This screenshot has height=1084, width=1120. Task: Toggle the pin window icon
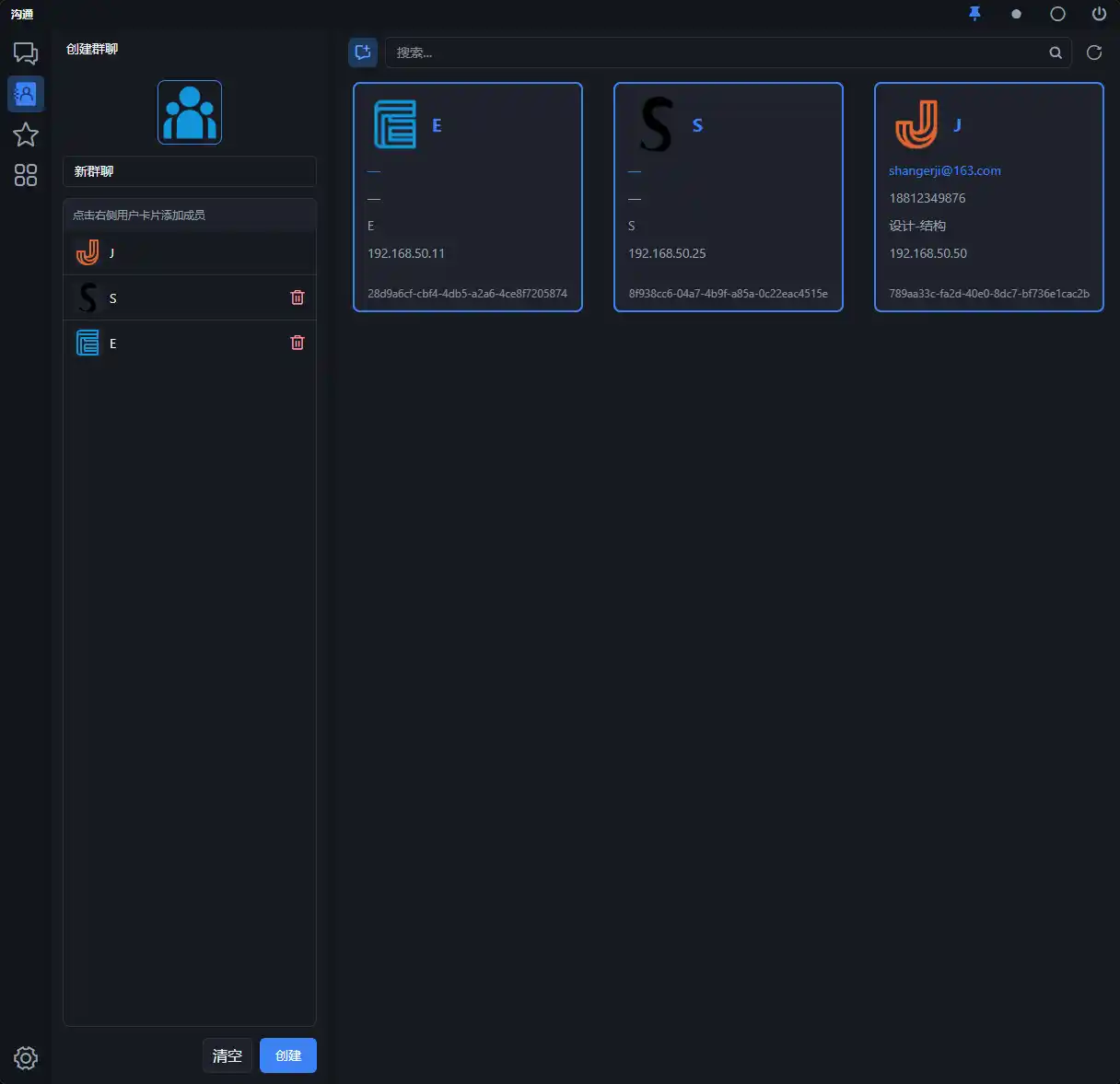[x=974, y=14]
